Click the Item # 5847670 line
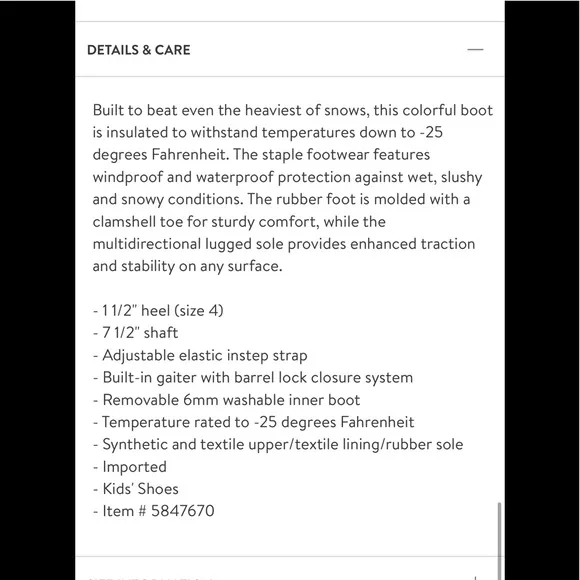The image size is (580, 580). click(x=154, y=511)
